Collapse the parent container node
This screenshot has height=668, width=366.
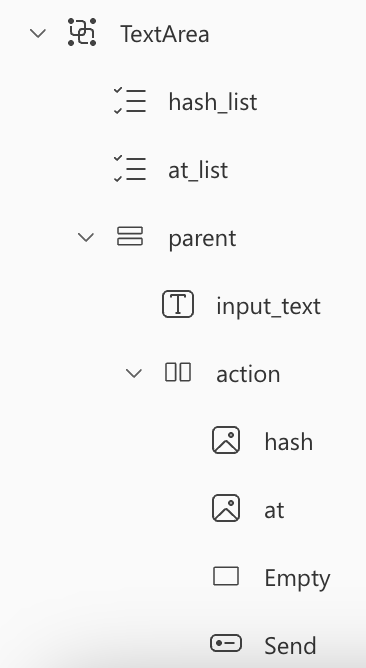pos(86,237)
